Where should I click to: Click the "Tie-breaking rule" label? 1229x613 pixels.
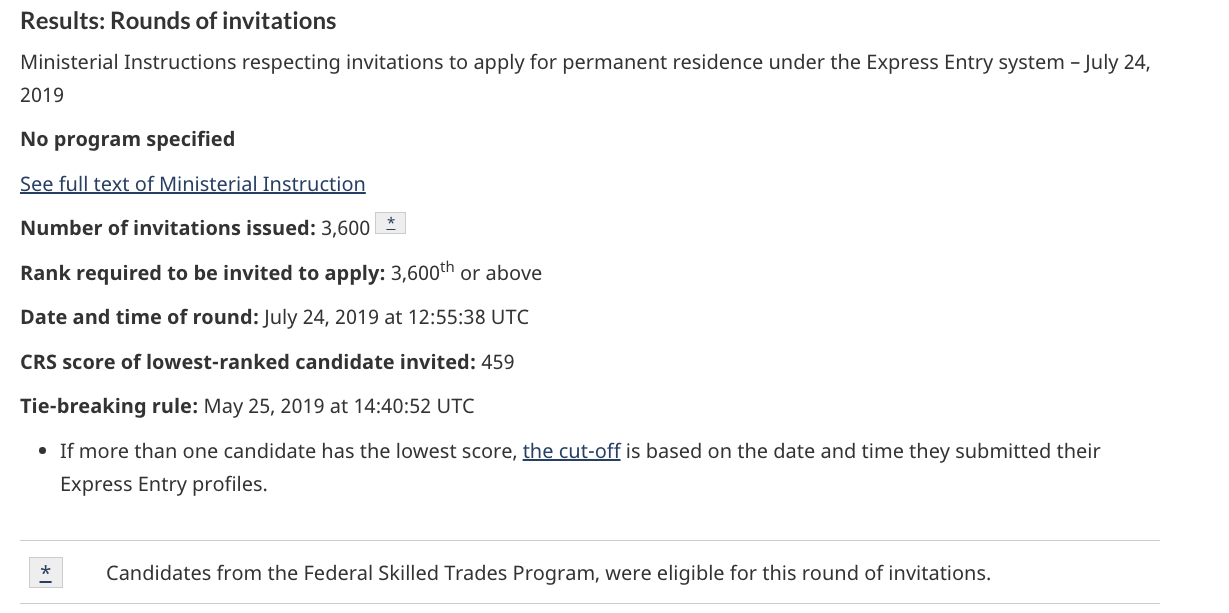108,406
